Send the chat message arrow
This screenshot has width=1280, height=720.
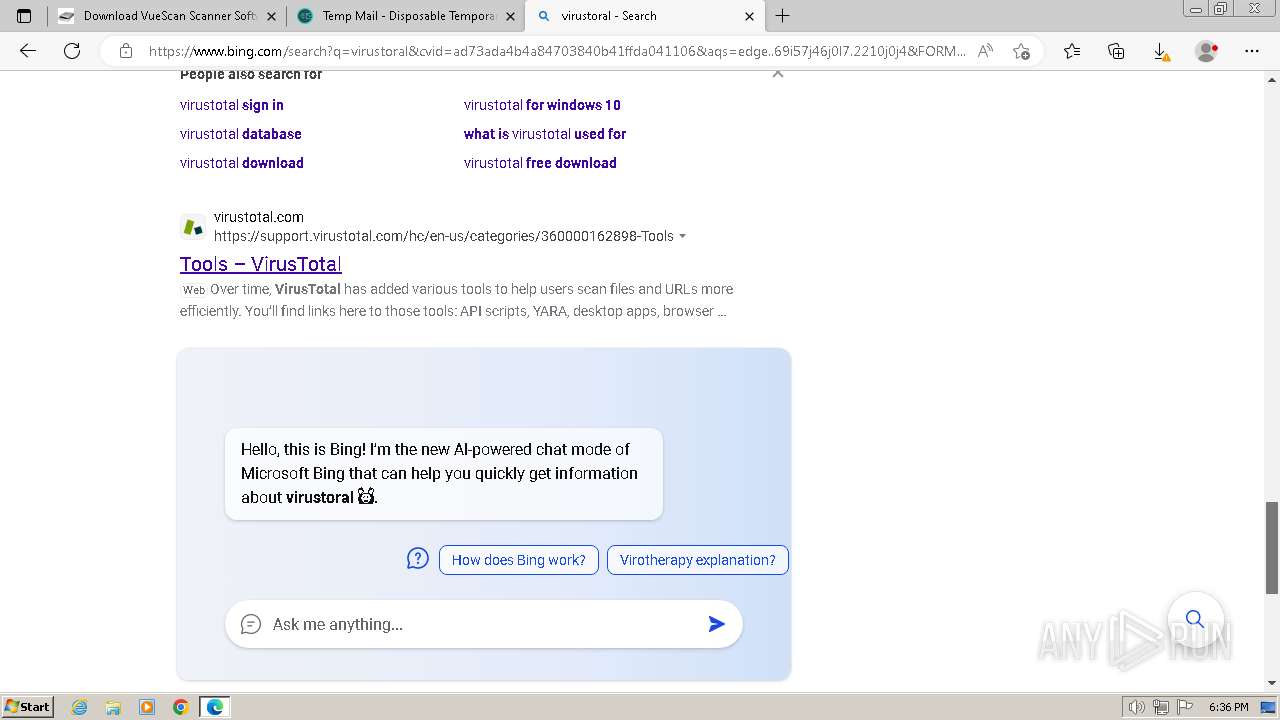point(716,624)
